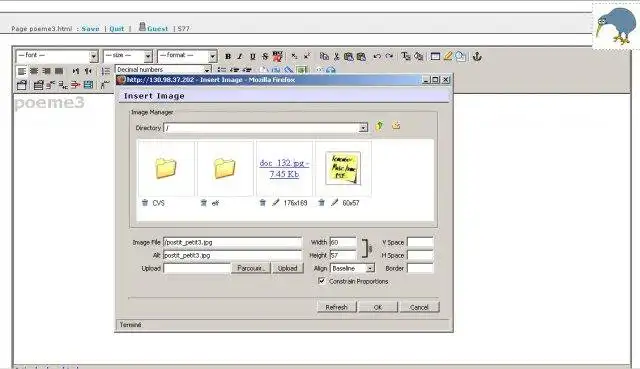Run the spell check tool
The height and width of the screenshot is (369, 640).
click(x=278, y=56)
